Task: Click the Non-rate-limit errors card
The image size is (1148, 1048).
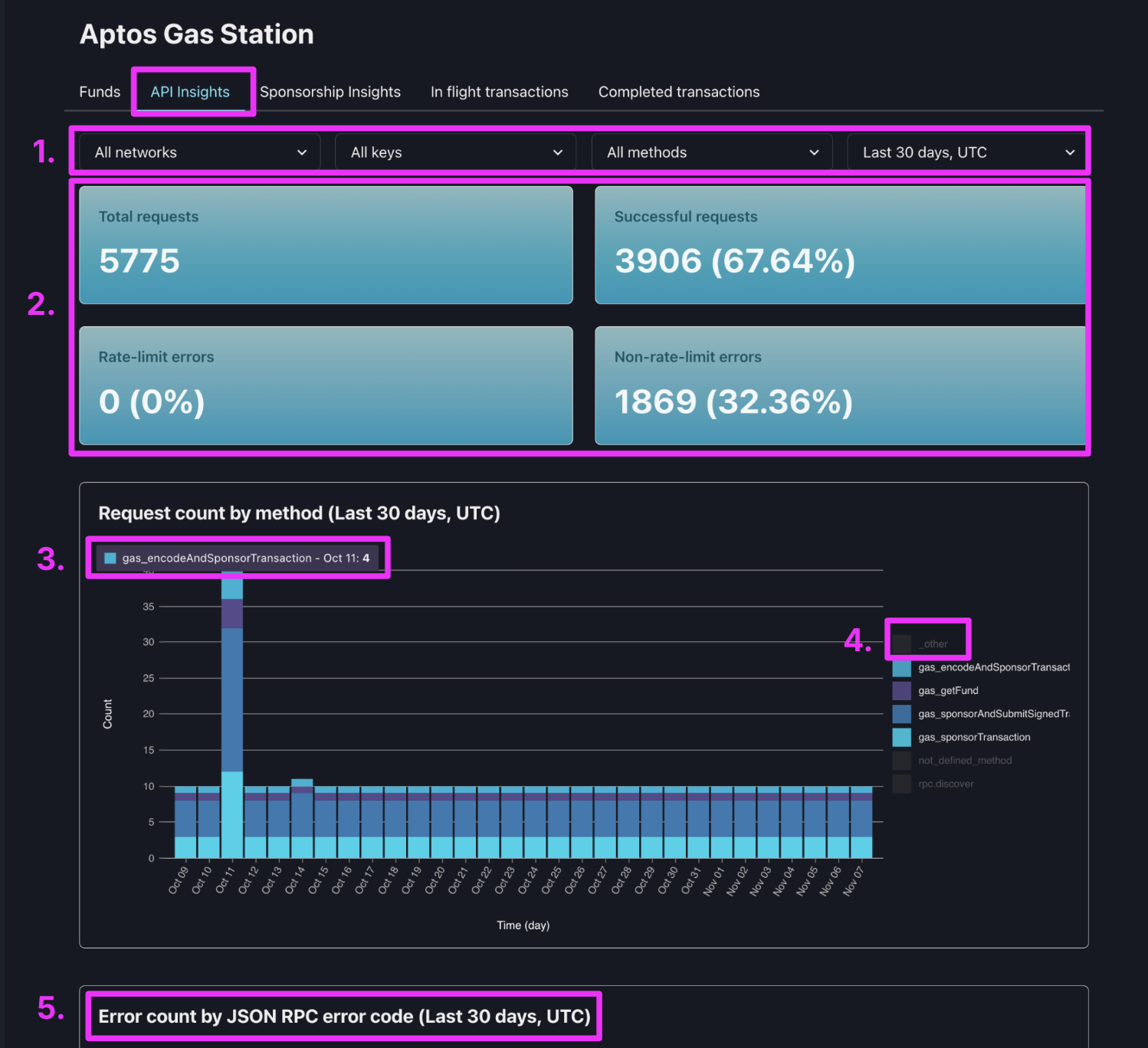Action: pos(840,386)
